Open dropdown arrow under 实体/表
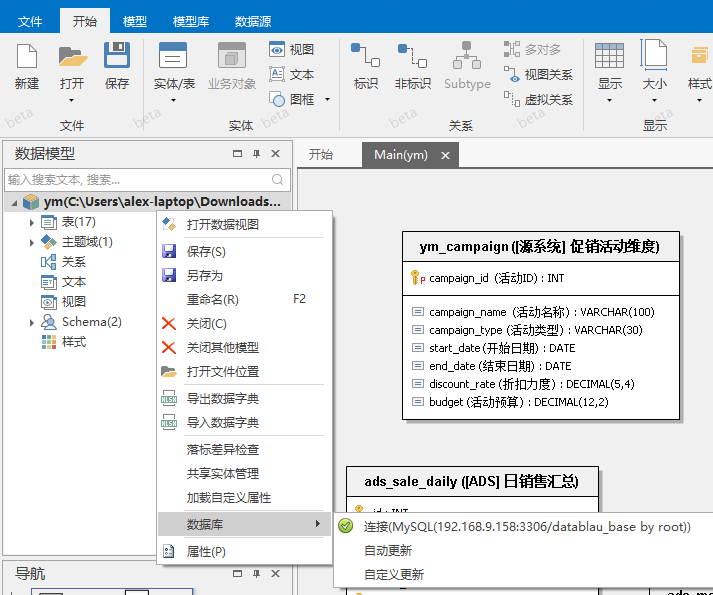Image resolution: width=713 pixels, height=595 pixels. (x=173, y=100)
